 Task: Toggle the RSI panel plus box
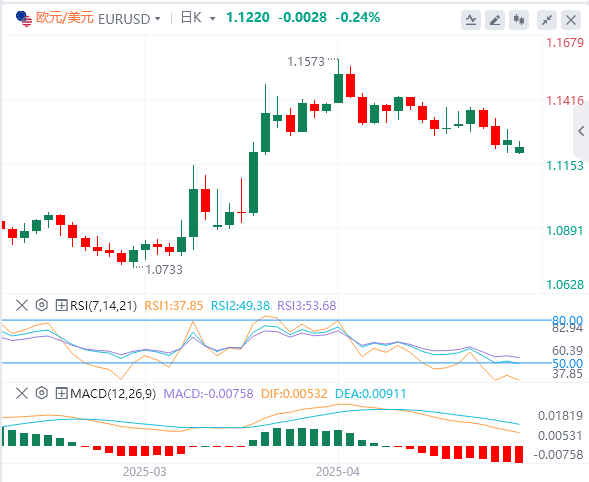[x=61, y=305]
